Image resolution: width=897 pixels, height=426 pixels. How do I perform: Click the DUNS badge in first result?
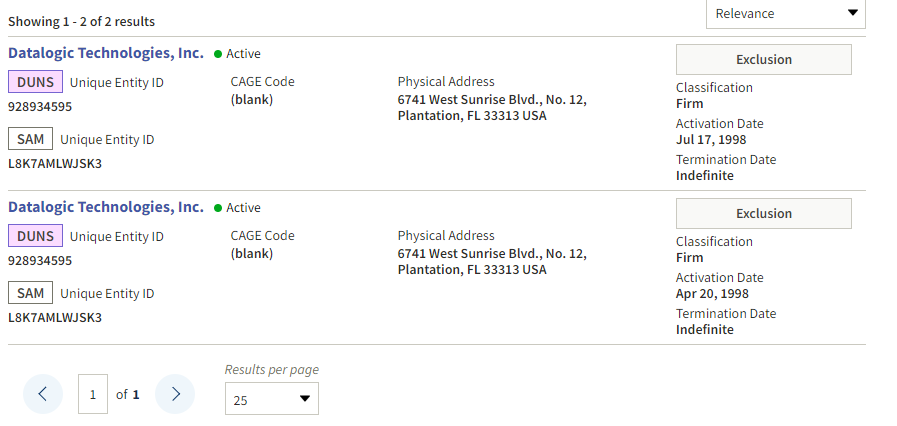(x=35, y=82)
